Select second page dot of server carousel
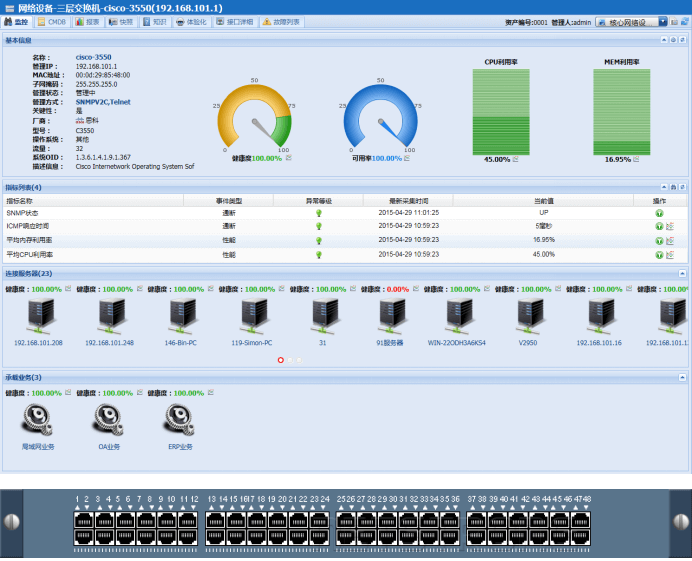 click(290, 360)
